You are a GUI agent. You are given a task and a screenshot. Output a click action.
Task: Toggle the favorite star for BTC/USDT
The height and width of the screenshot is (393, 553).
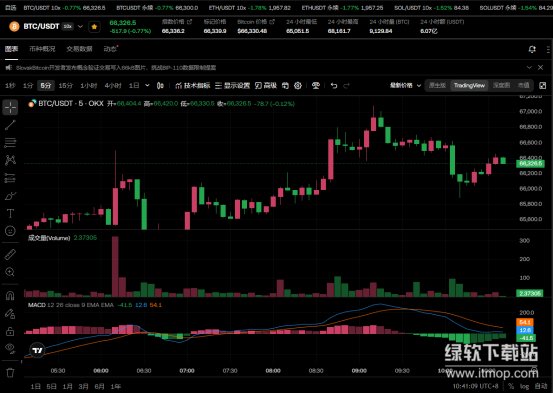pyautogui.click(x=94, y=26)
